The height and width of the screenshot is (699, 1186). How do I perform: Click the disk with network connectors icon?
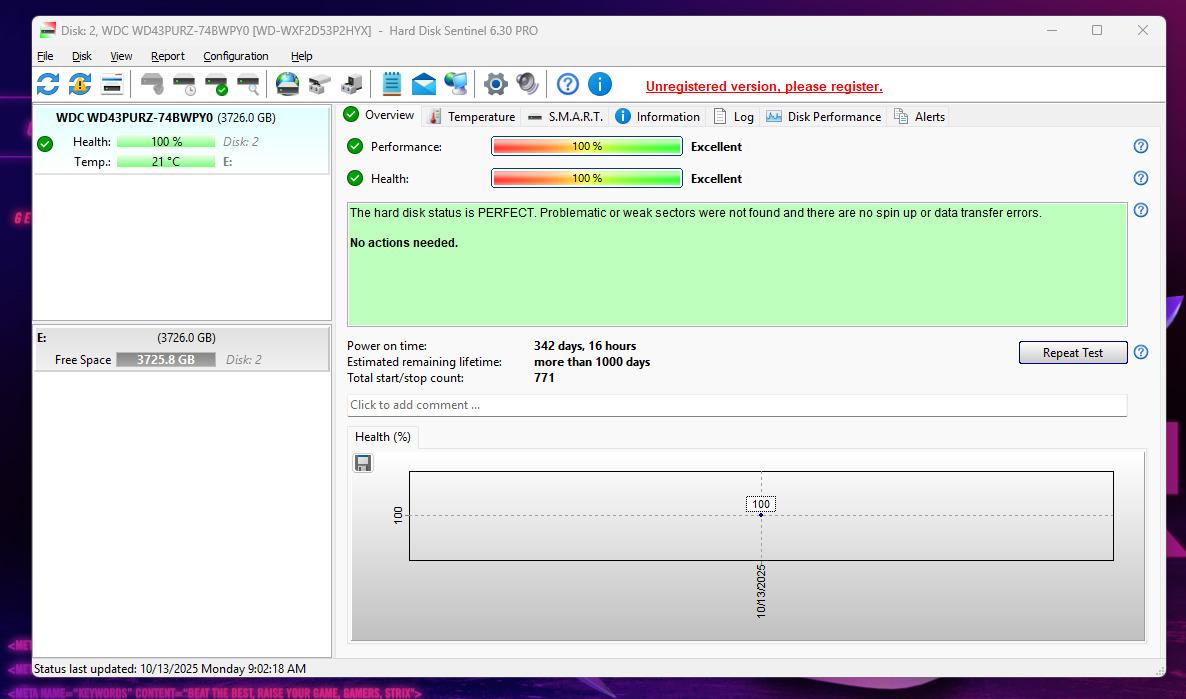319,84
